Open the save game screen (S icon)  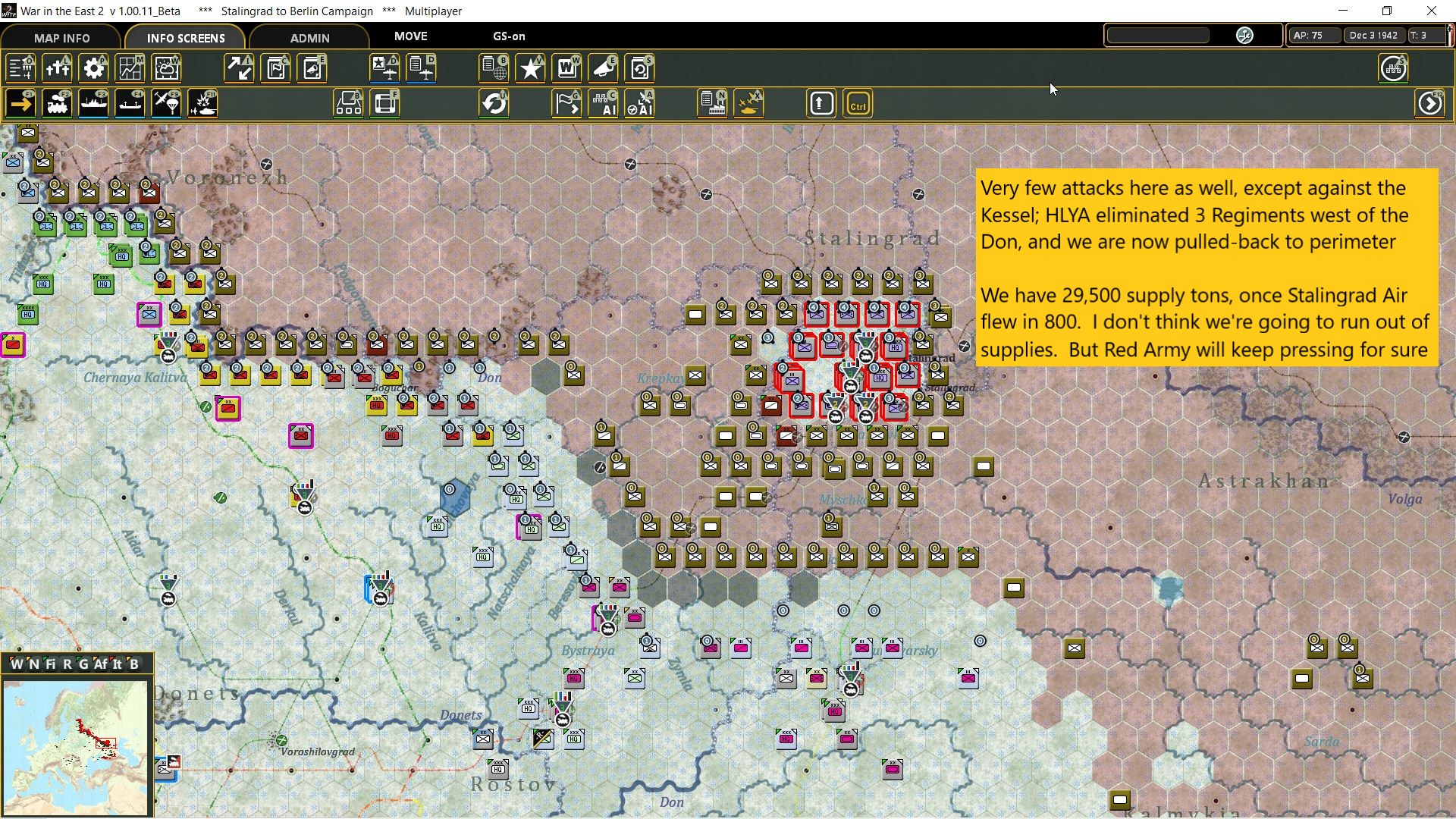click(641, 68)
